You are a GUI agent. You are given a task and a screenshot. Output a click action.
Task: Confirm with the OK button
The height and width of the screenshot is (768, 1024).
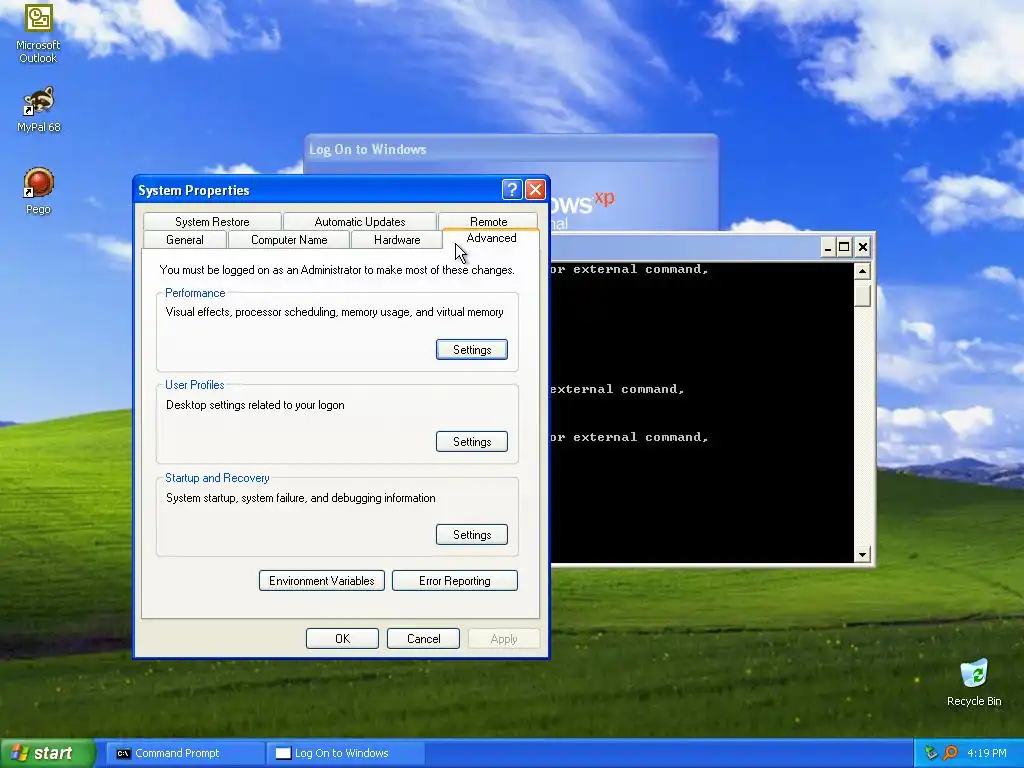342,638
